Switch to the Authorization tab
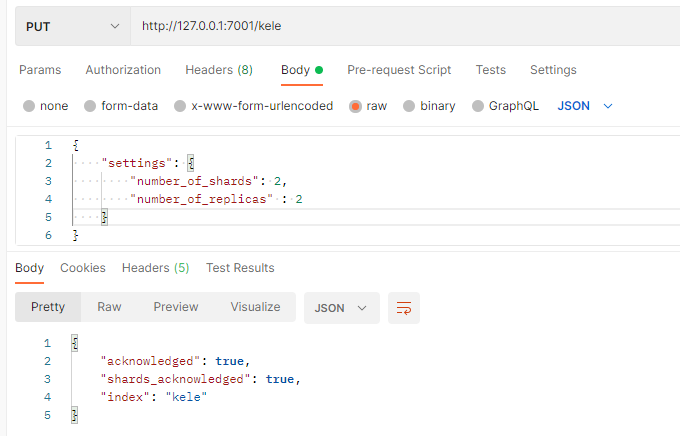680x436 pixels. point(123,70)
